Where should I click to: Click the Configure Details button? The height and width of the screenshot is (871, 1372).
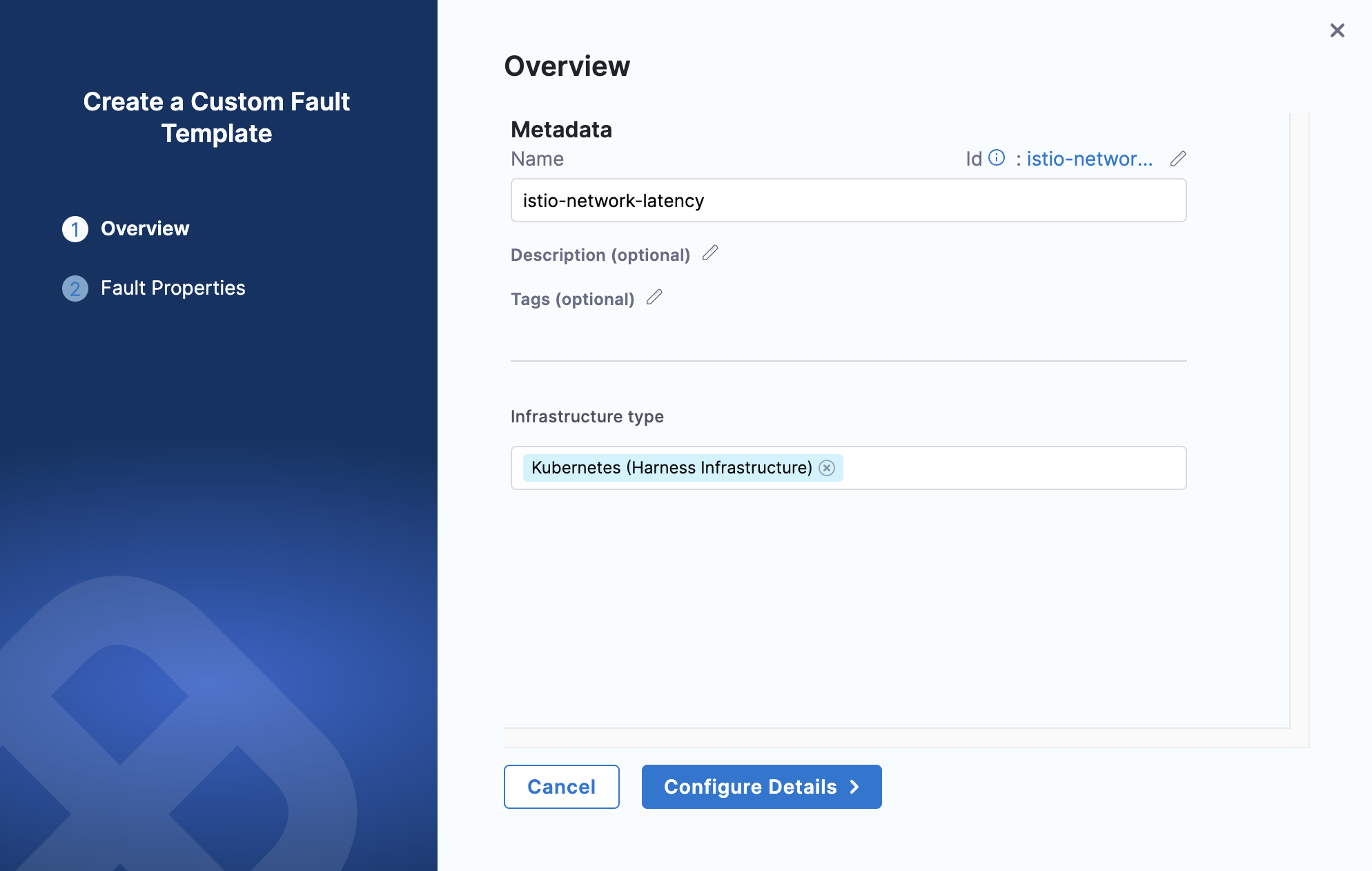coord(761,787)
